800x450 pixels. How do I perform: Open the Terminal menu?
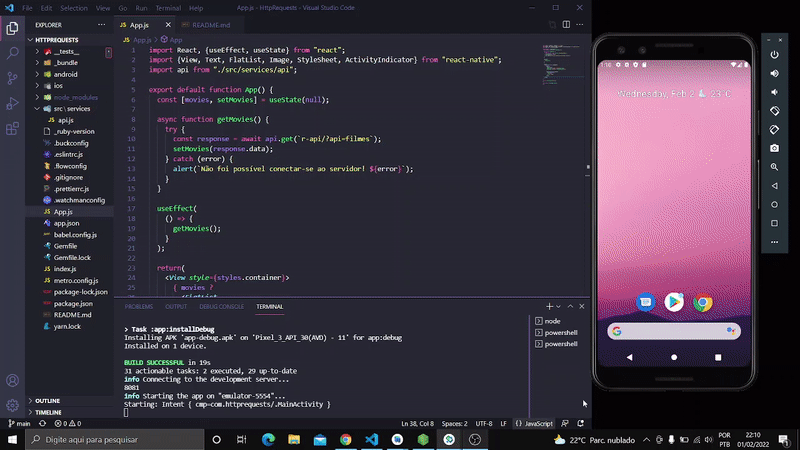tap(168, 8)
